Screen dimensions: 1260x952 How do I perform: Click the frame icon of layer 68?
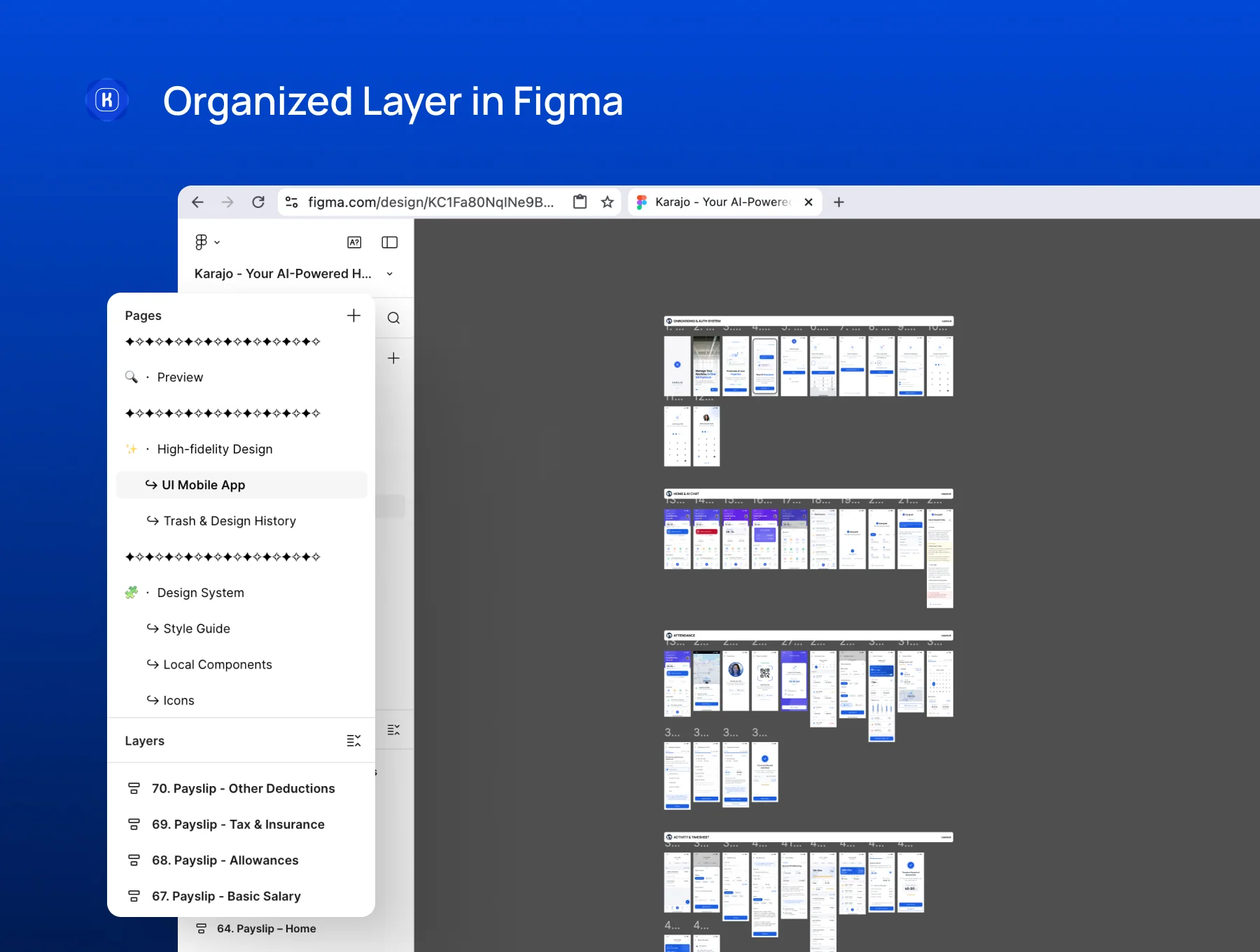(134, 860)
